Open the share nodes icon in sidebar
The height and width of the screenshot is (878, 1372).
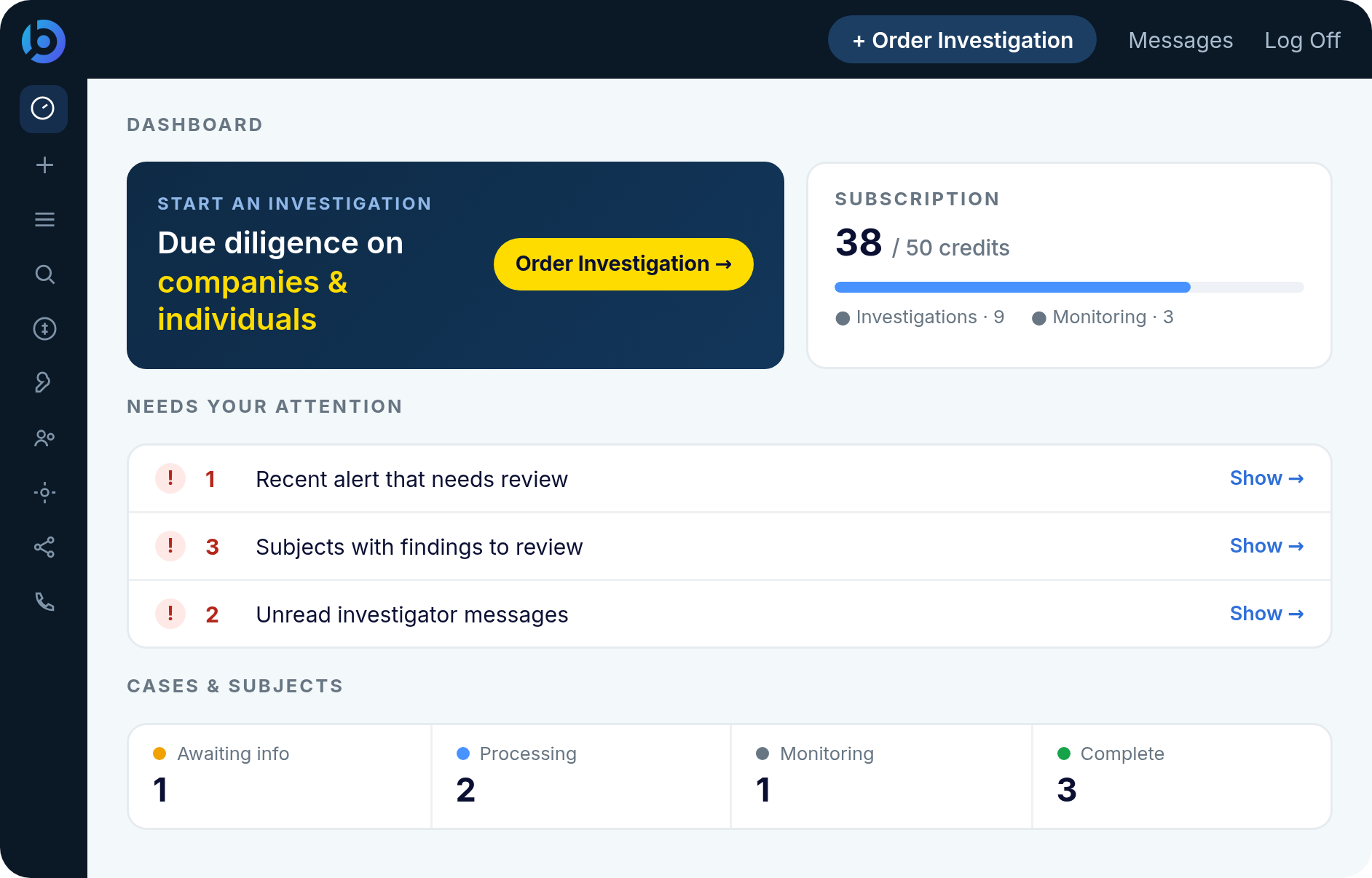[x=44, y=547]
